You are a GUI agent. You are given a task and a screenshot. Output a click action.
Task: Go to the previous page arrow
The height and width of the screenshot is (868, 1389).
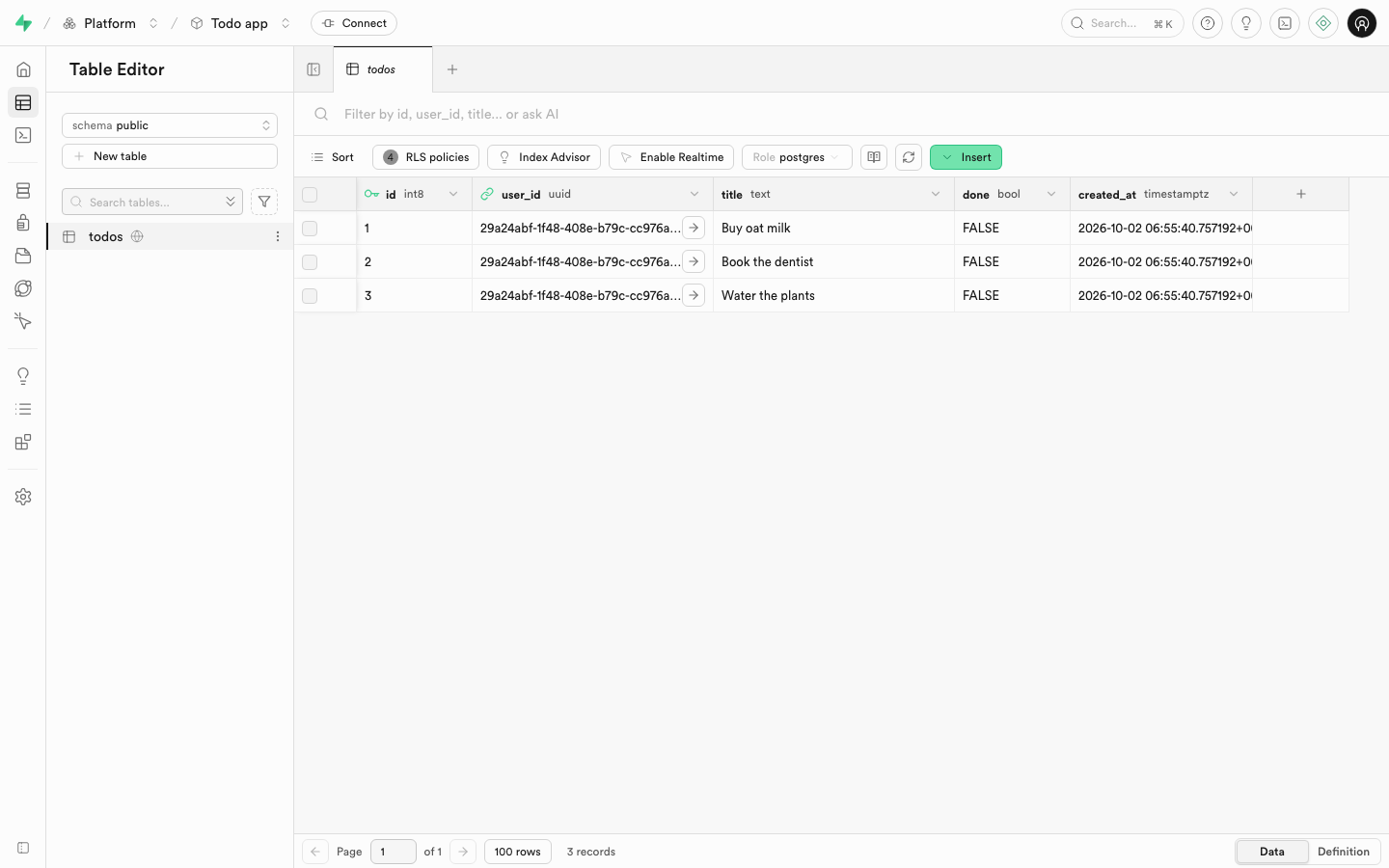pos(315,852)
